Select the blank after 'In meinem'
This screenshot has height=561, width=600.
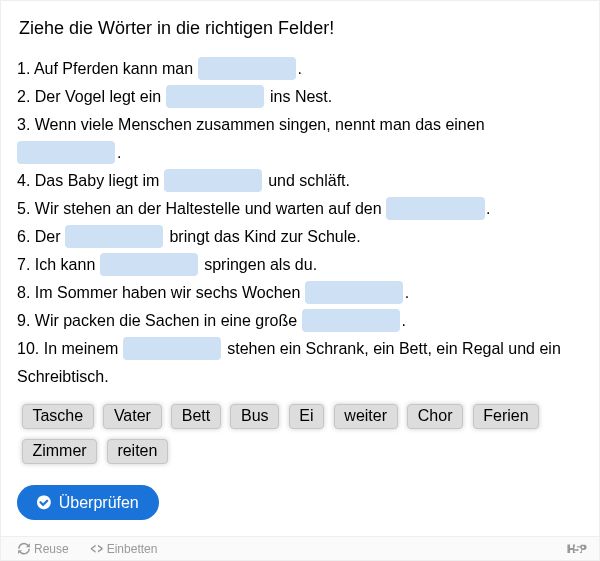[x=172, y=348]
